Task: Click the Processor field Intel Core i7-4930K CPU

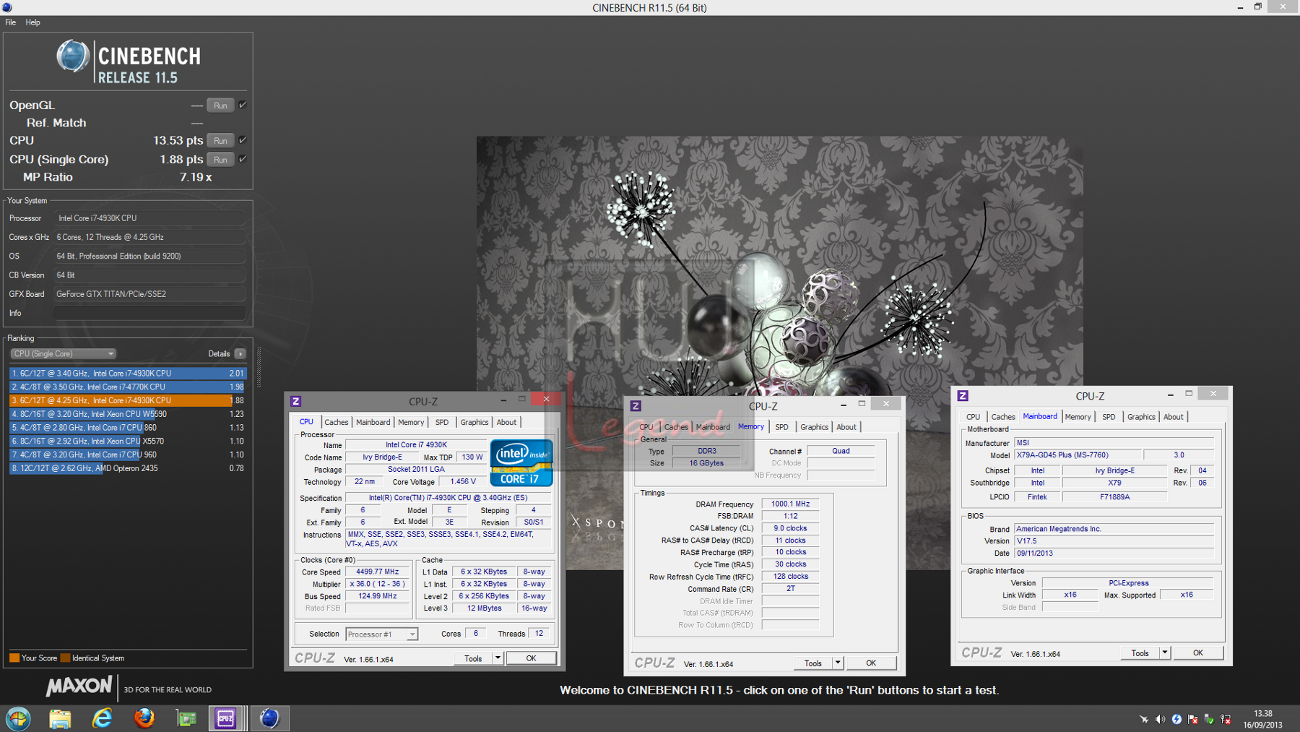Action: [x=150, y=218]
